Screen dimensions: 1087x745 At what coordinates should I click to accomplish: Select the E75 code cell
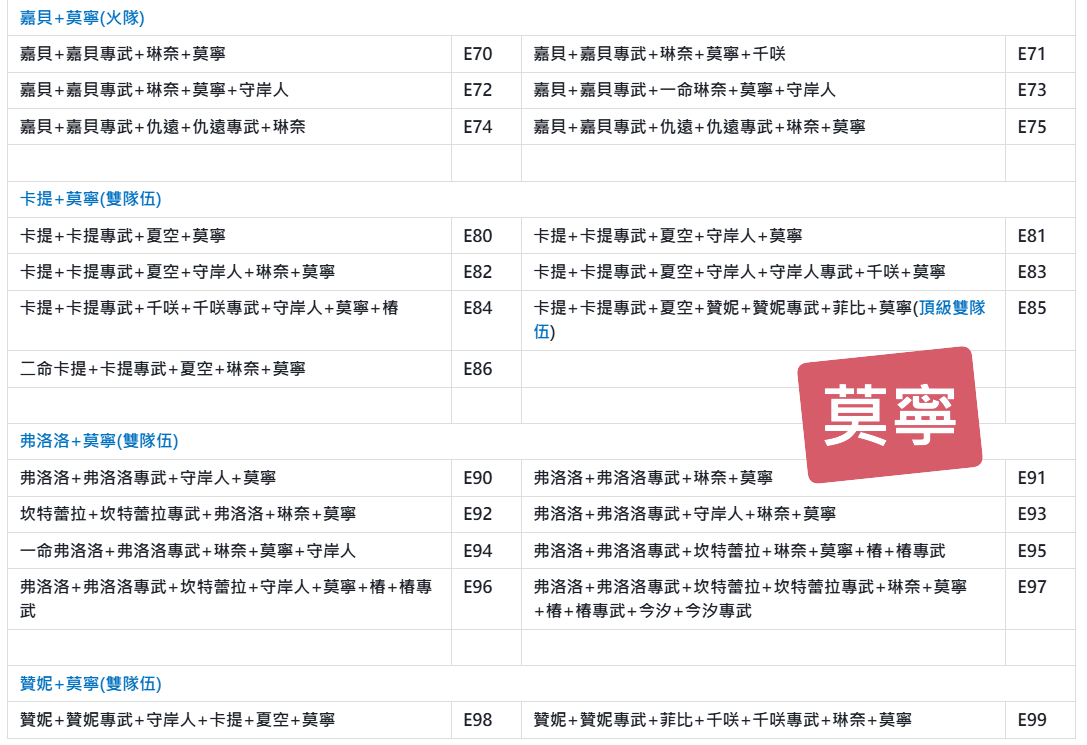click(x=1031, y=127)
